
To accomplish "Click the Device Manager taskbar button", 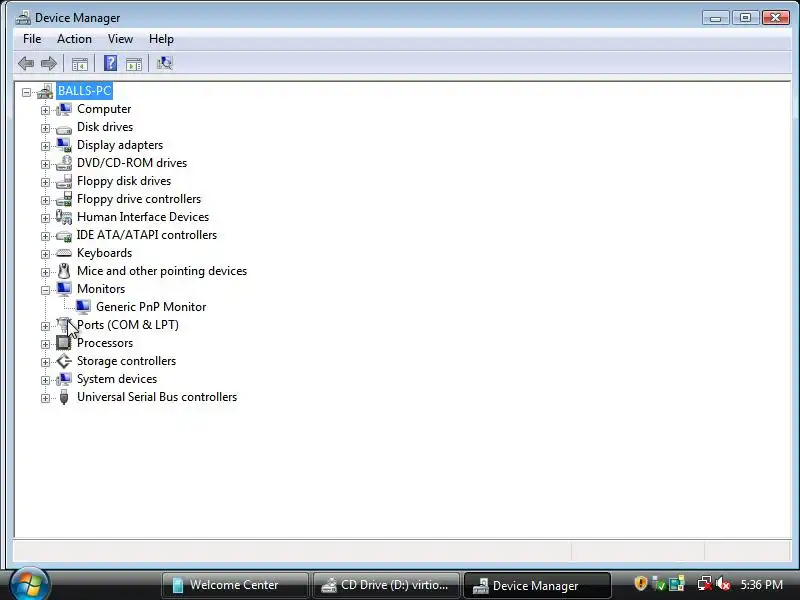I will click(537, 585).
